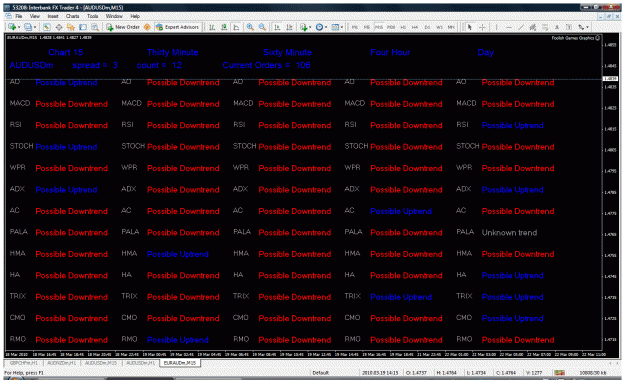The image size is (625, 380).
Task: Open the Arrows objects dropdown arrow
Action: [588, 27]
